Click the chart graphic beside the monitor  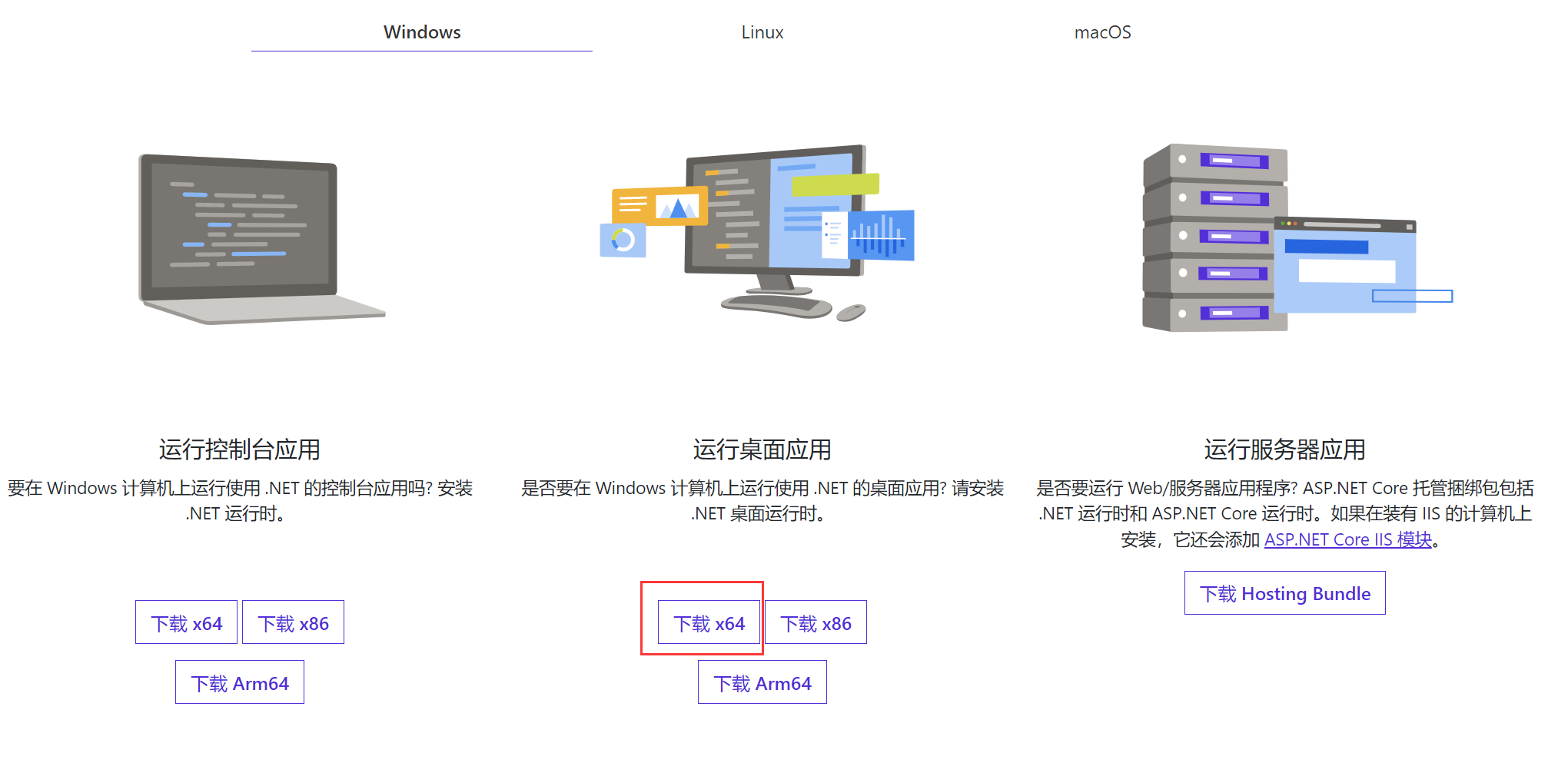pos(882,234)
